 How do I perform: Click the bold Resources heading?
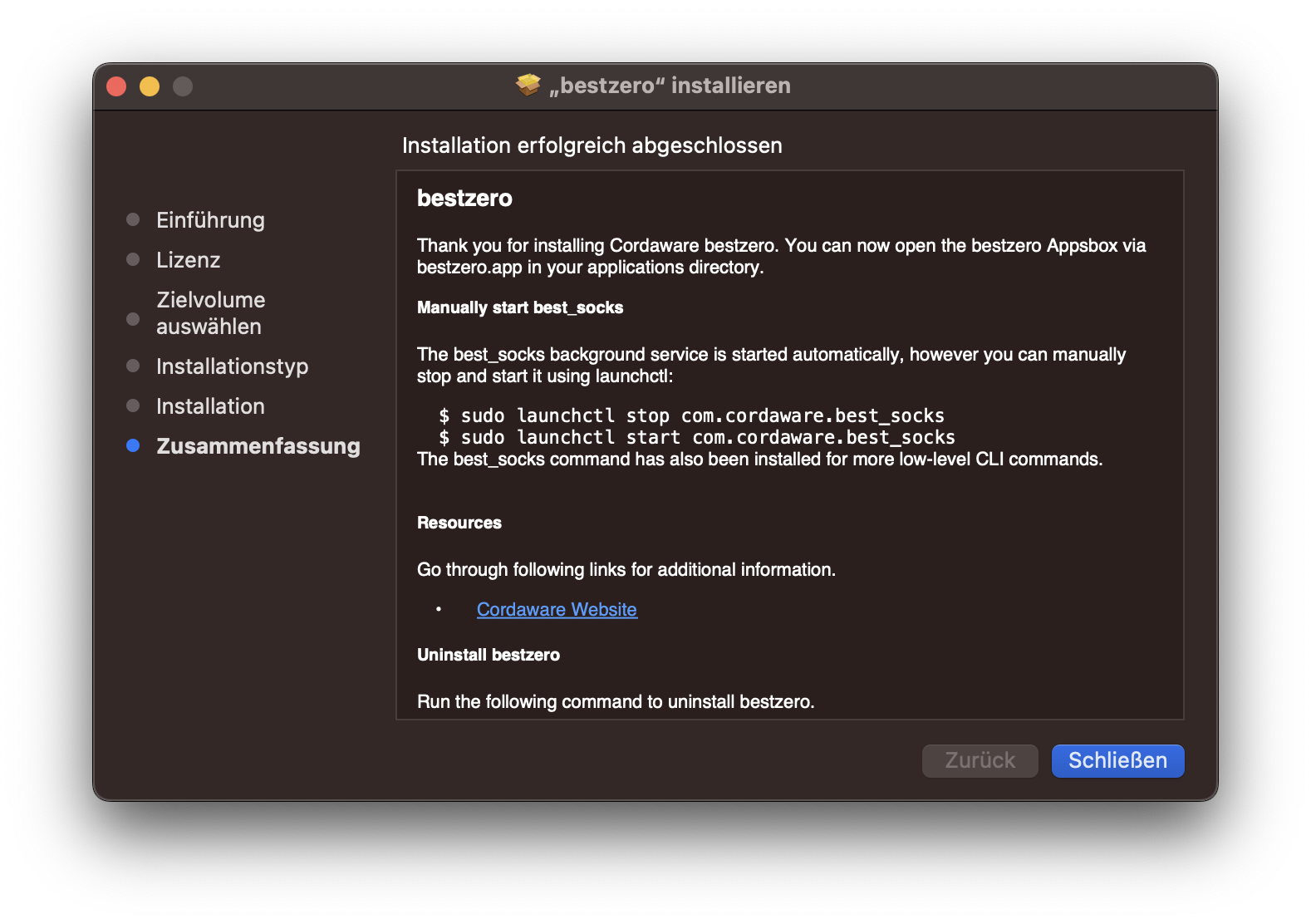tap(459, 523)
